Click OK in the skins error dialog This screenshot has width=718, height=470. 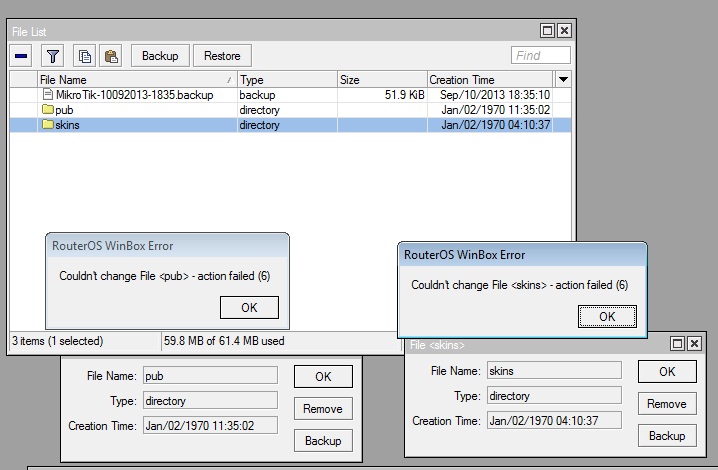[607, 317]
